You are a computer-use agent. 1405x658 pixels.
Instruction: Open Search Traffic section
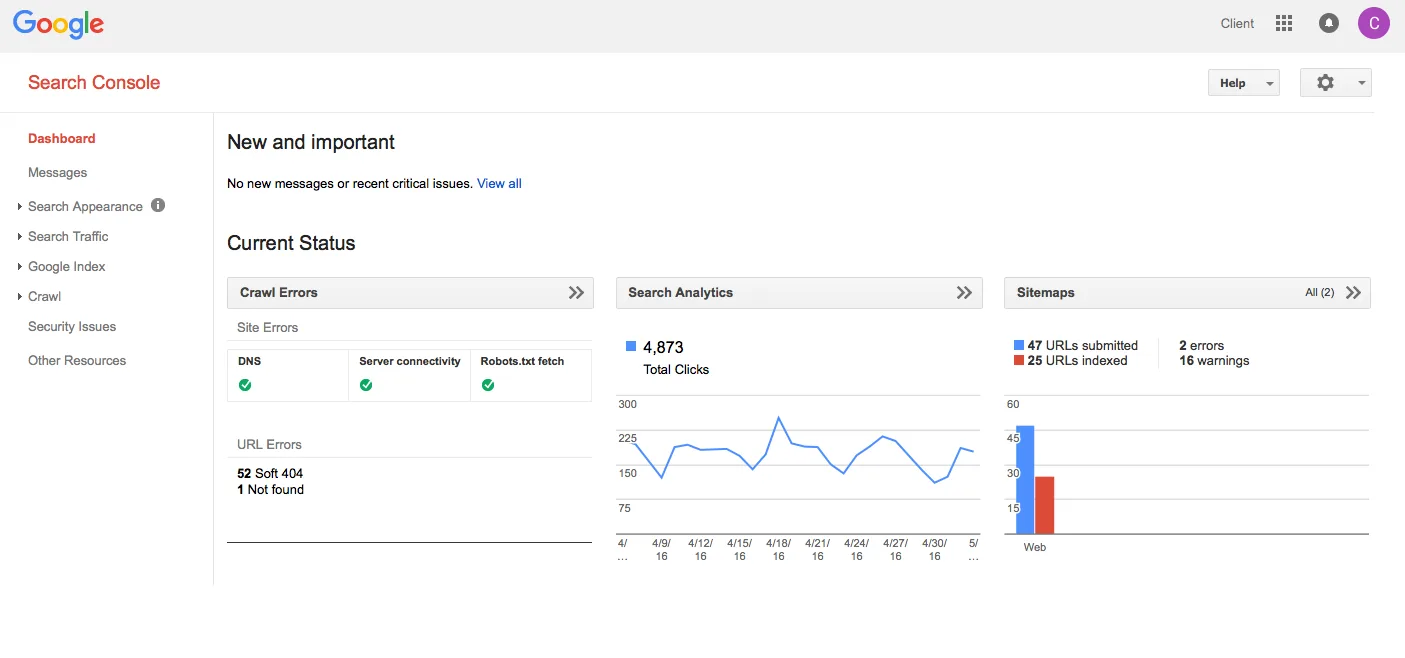[x=68, y=236]
